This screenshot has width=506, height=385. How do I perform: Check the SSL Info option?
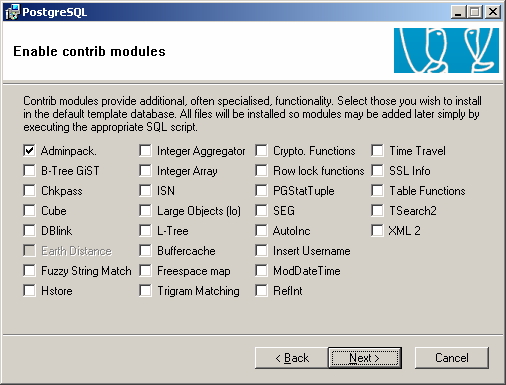[377, 171]
